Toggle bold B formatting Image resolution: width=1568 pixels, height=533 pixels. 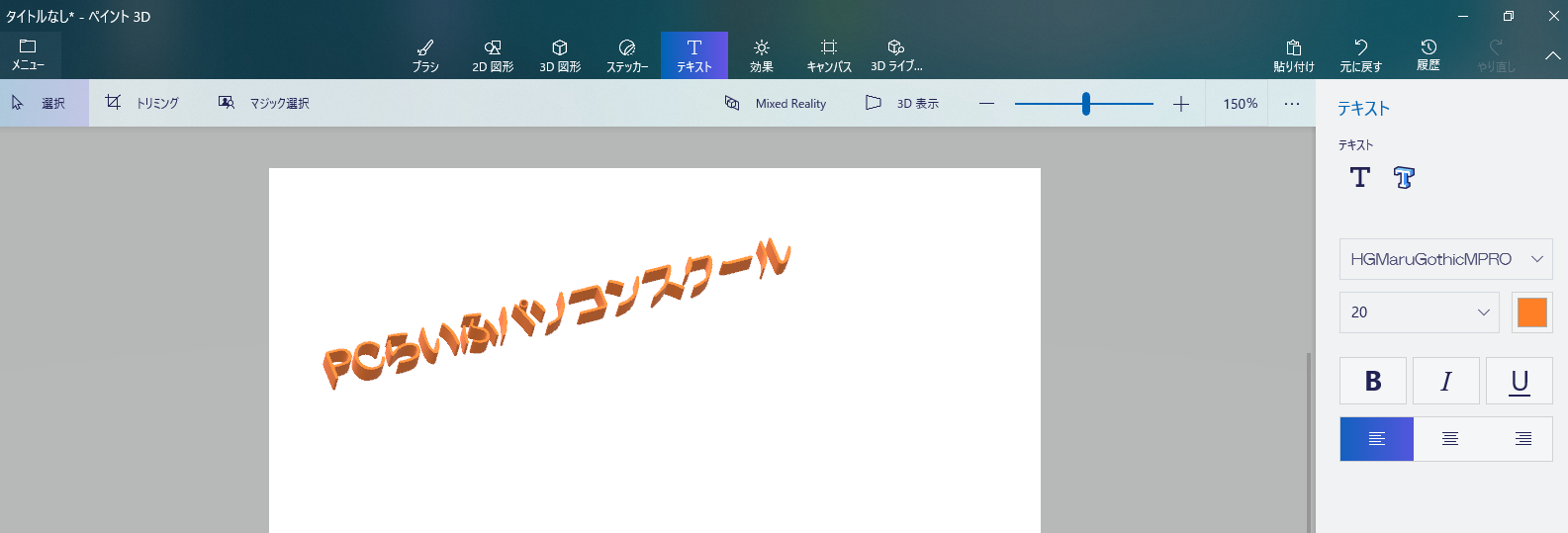[1373, 381]
